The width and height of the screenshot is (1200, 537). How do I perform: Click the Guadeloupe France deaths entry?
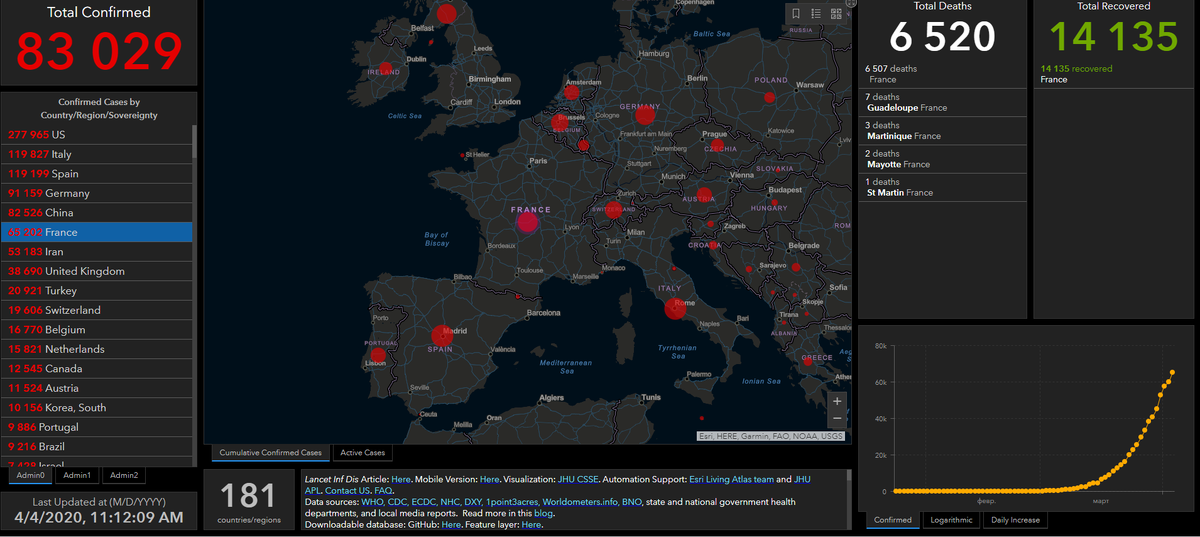(x=944, y=103)
